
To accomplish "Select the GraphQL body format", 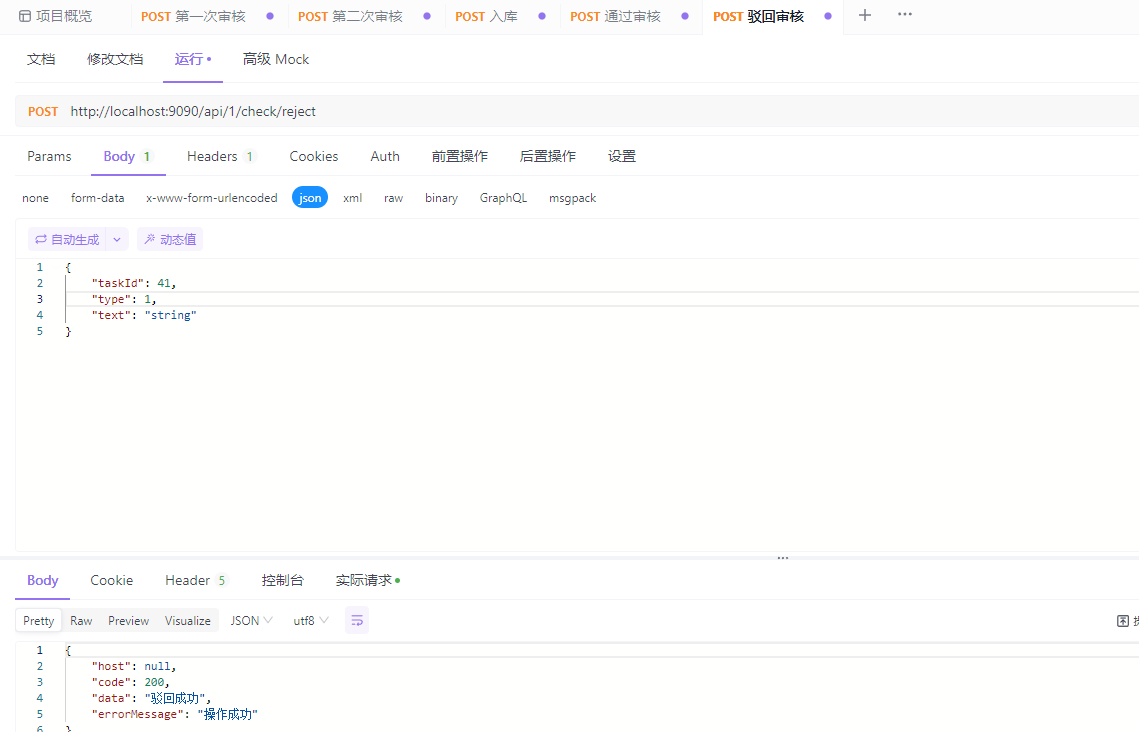I will click(x=503, y=197).
